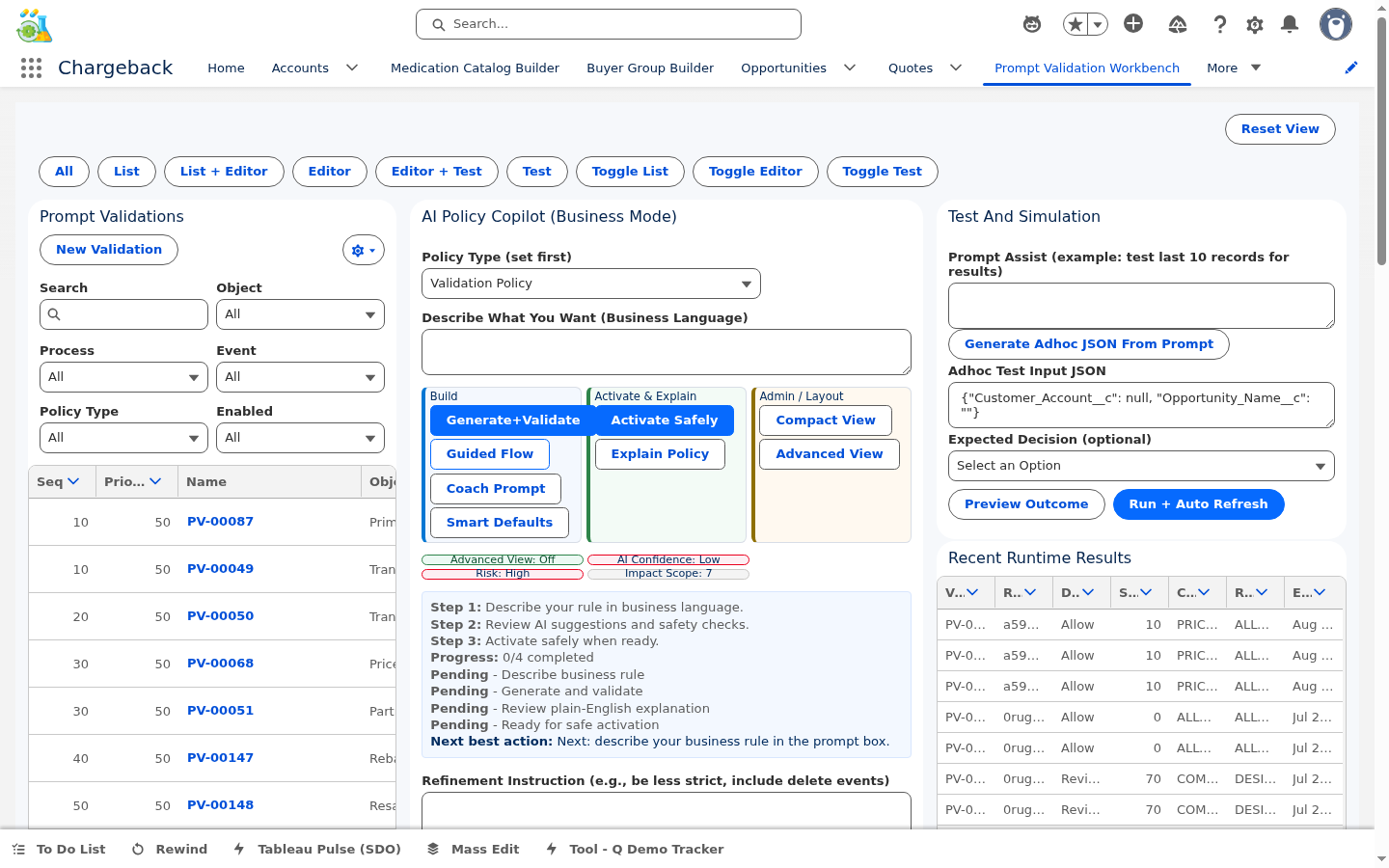Open the Object filter dropdown
This screenshot has width=1389, height=868.
pyautogui.click(x=300, y=314)
